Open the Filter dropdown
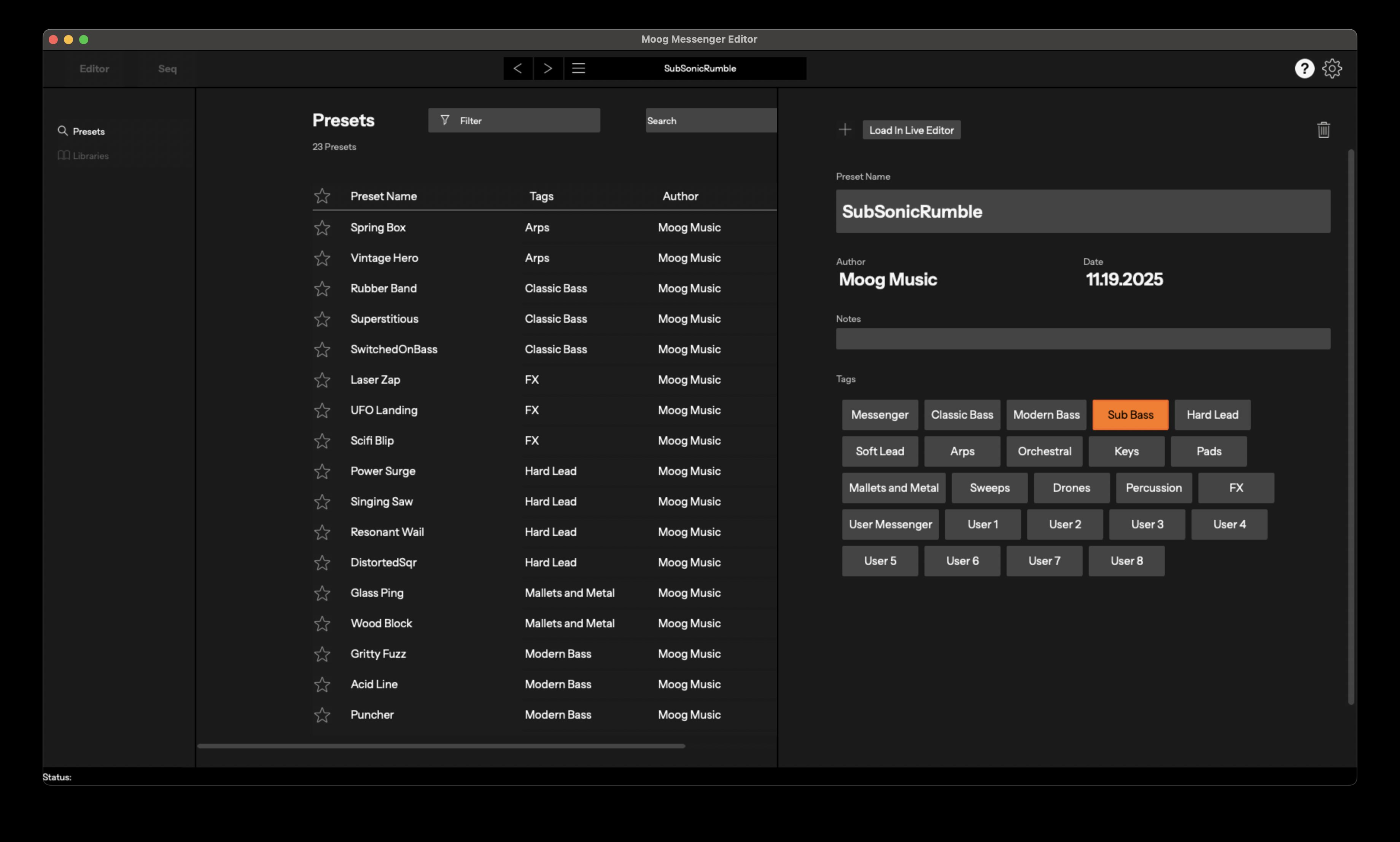The width and height of the screenshot is (1400, 842). (x=514, y=120)
